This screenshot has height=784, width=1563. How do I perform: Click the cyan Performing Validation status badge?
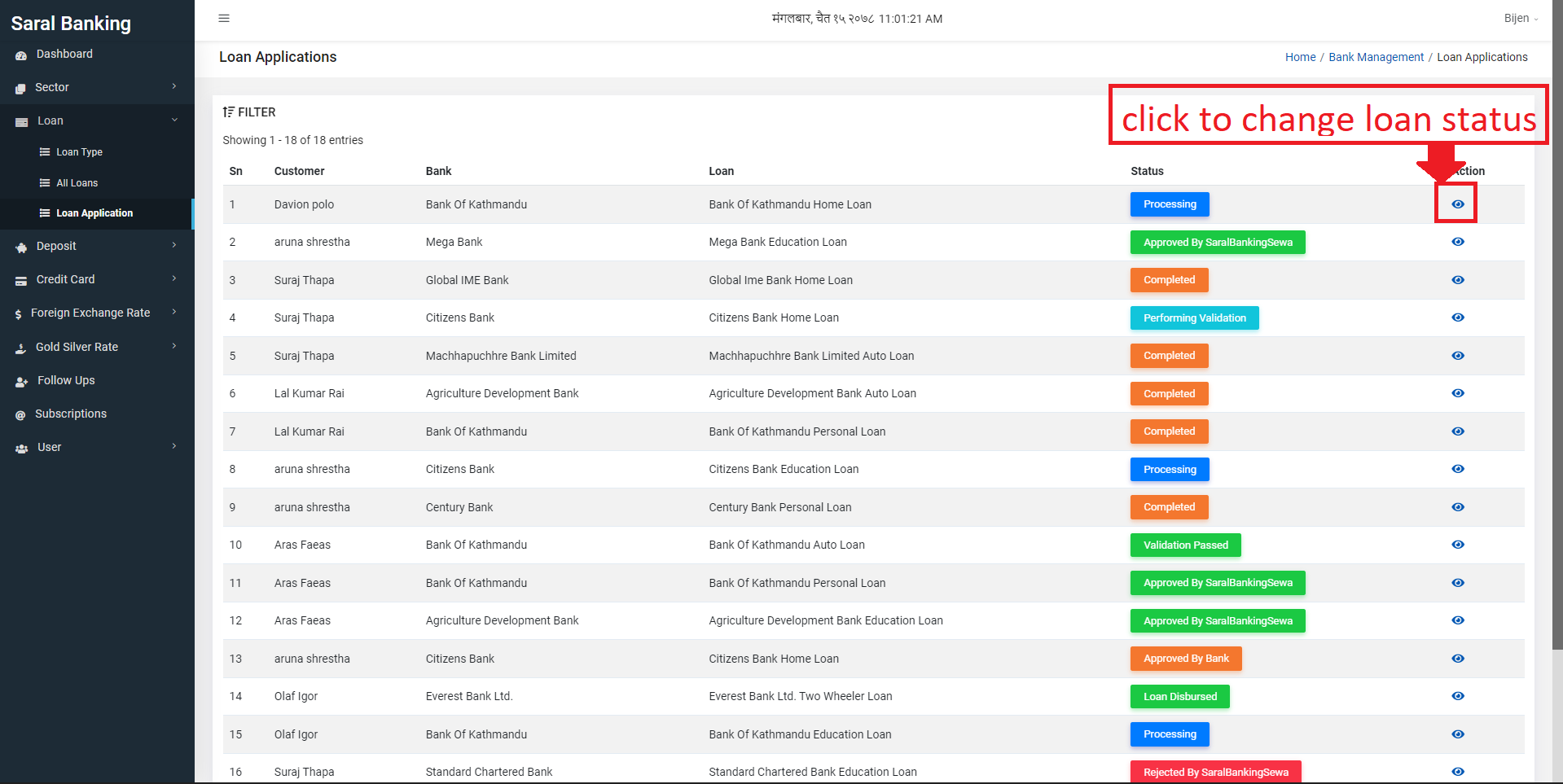coord(1194,318)
